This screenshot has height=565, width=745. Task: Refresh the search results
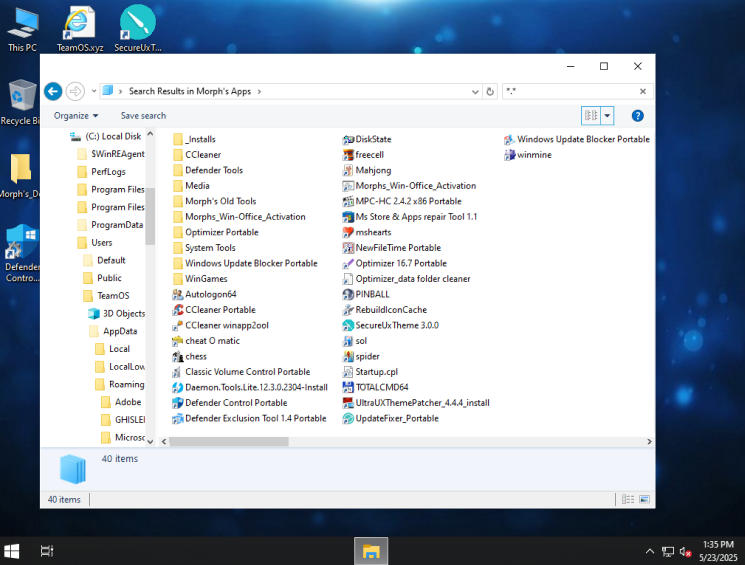pyautogui.click(x=490, y=92)
